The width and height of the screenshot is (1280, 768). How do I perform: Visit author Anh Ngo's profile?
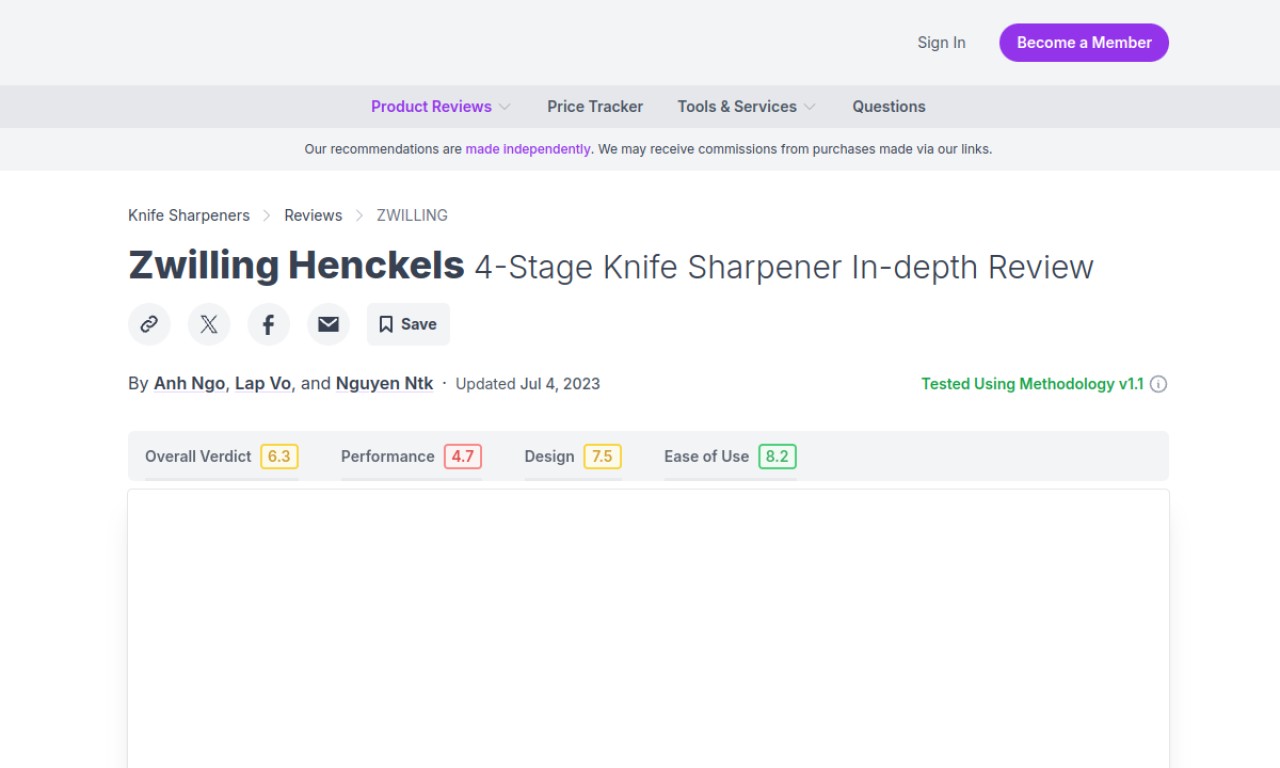(189, 384)
